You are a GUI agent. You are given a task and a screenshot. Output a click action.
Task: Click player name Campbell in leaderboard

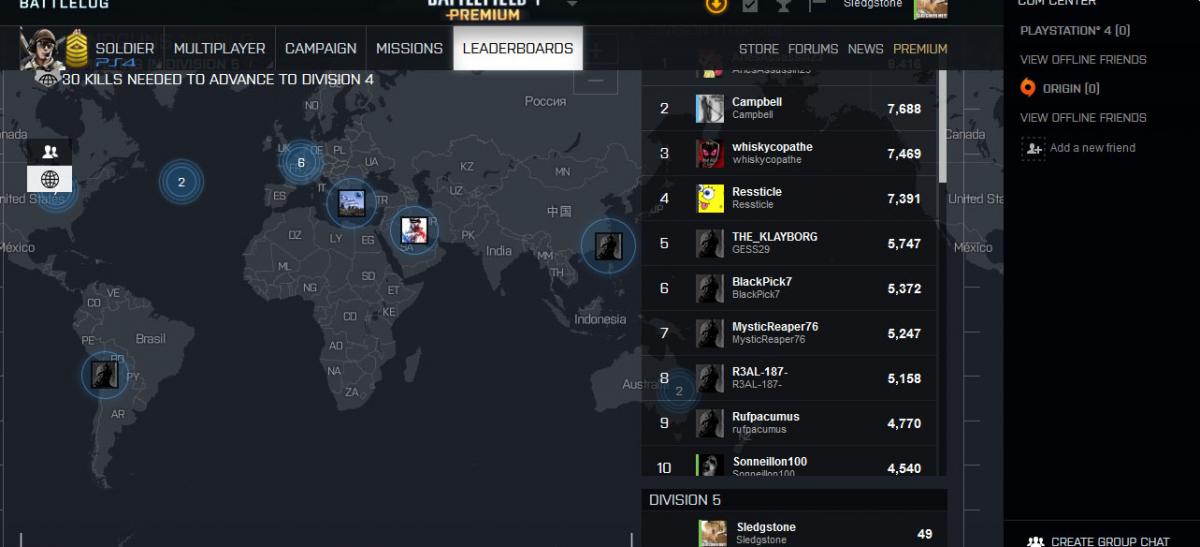click(757, 102)
